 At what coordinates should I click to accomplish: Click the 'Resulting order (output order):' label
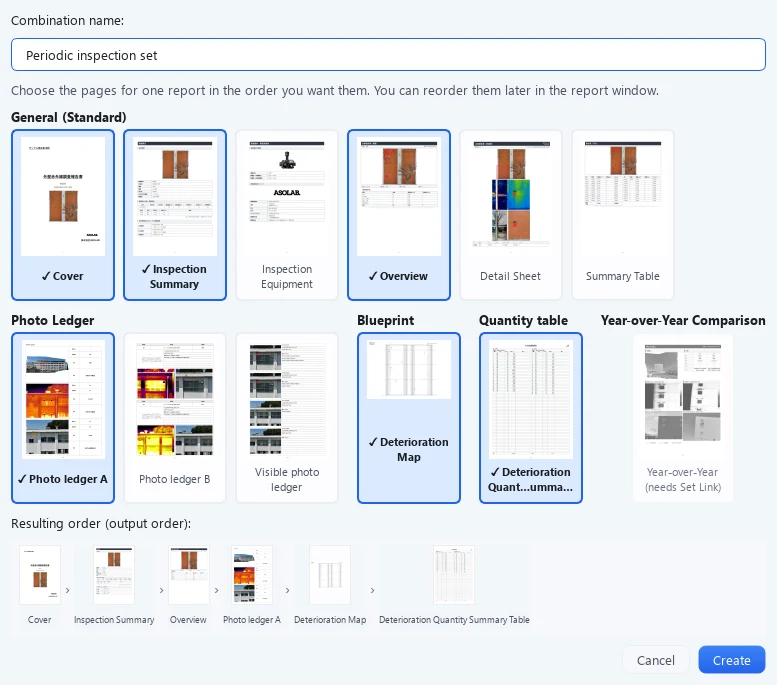[x=101, y=523]
